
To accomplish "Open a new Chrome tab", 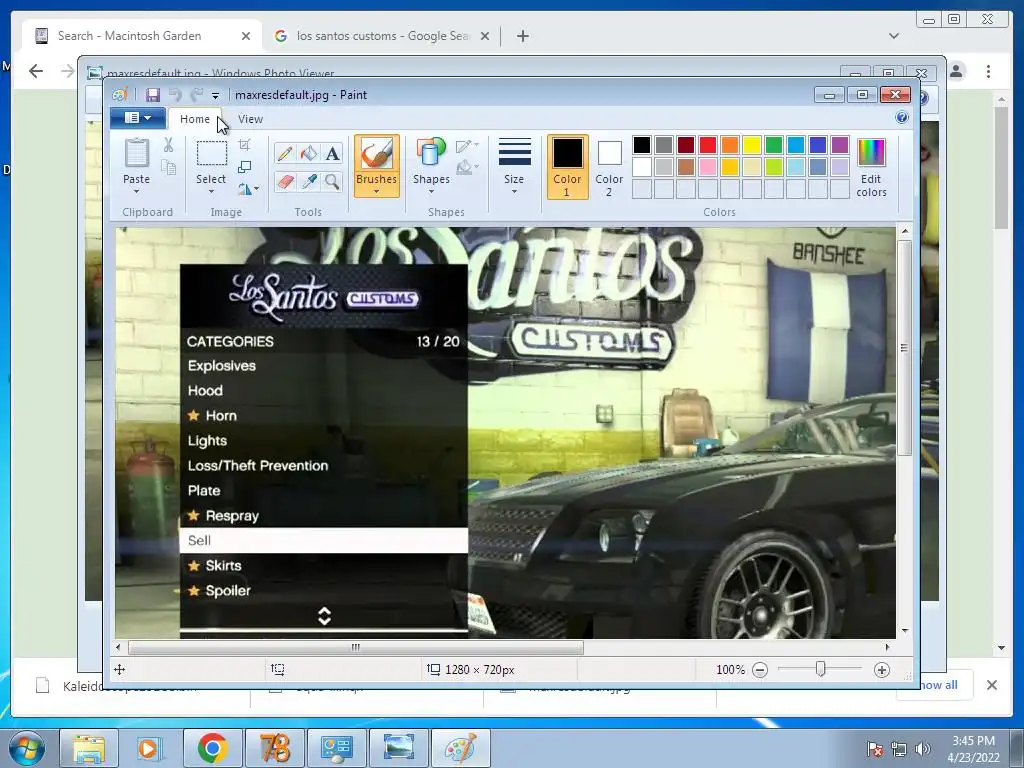I will click(x=522, y=36).
